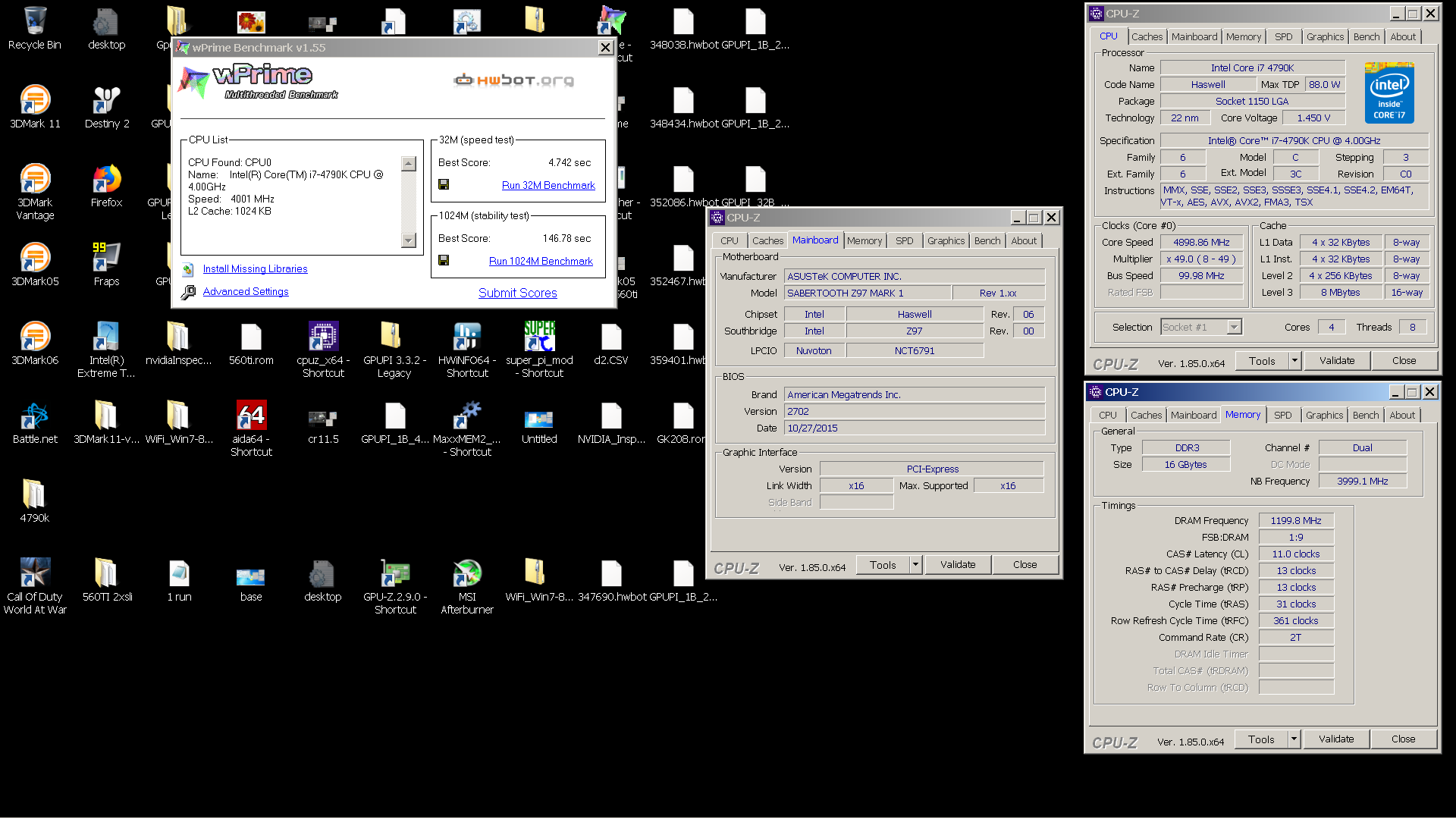The image size is (1456, 819).
Task: Click the Core Speed 4898.86 MHz field
Action: coord(1201,242)
